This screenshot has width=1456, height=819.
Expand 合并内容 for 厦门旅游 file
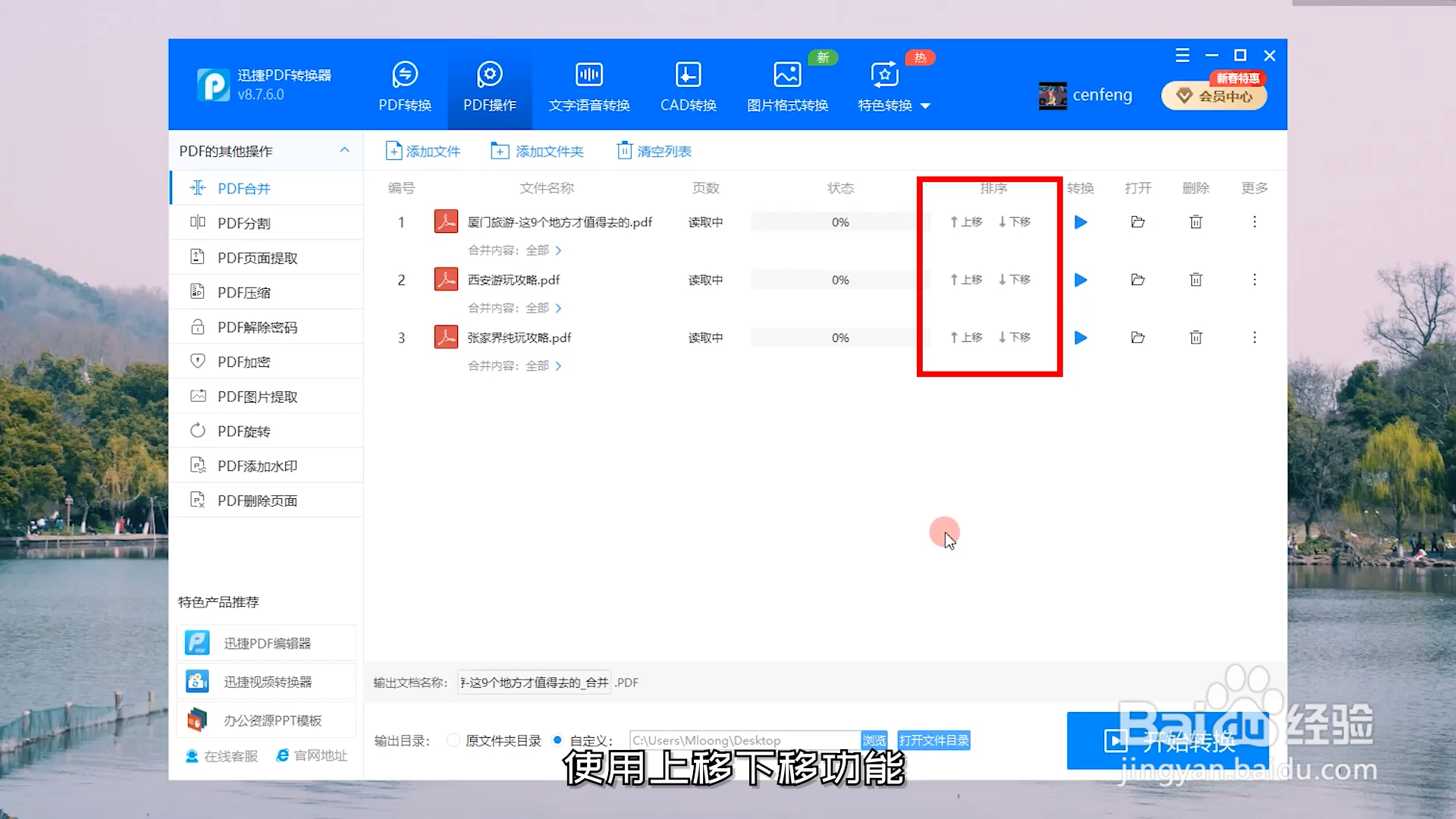(x=560, y=249)
